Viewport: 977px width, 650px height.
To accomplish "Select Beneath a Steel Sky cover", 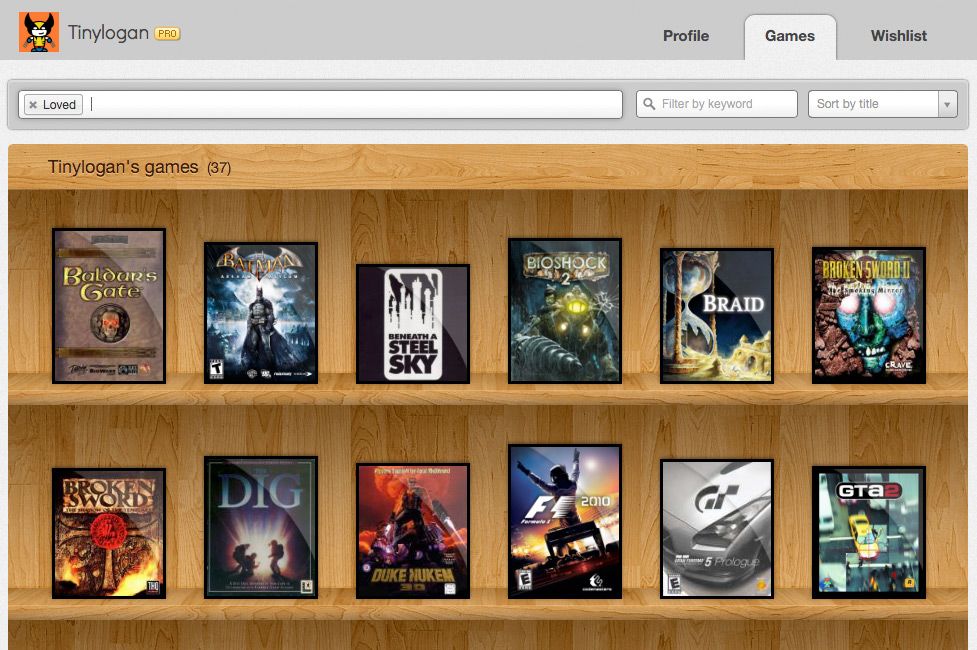I will coord(413,323).
